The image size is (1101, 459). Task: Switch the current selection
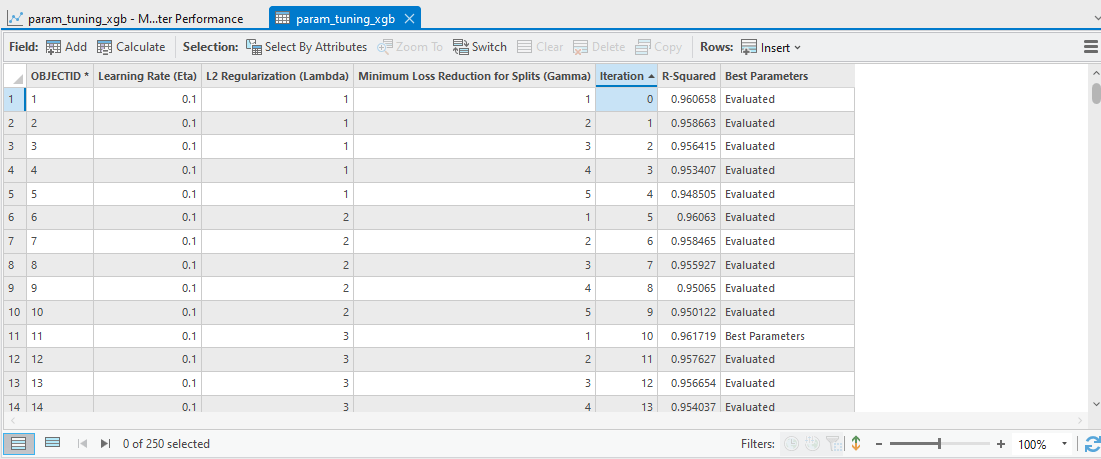[x=480, y=47]
